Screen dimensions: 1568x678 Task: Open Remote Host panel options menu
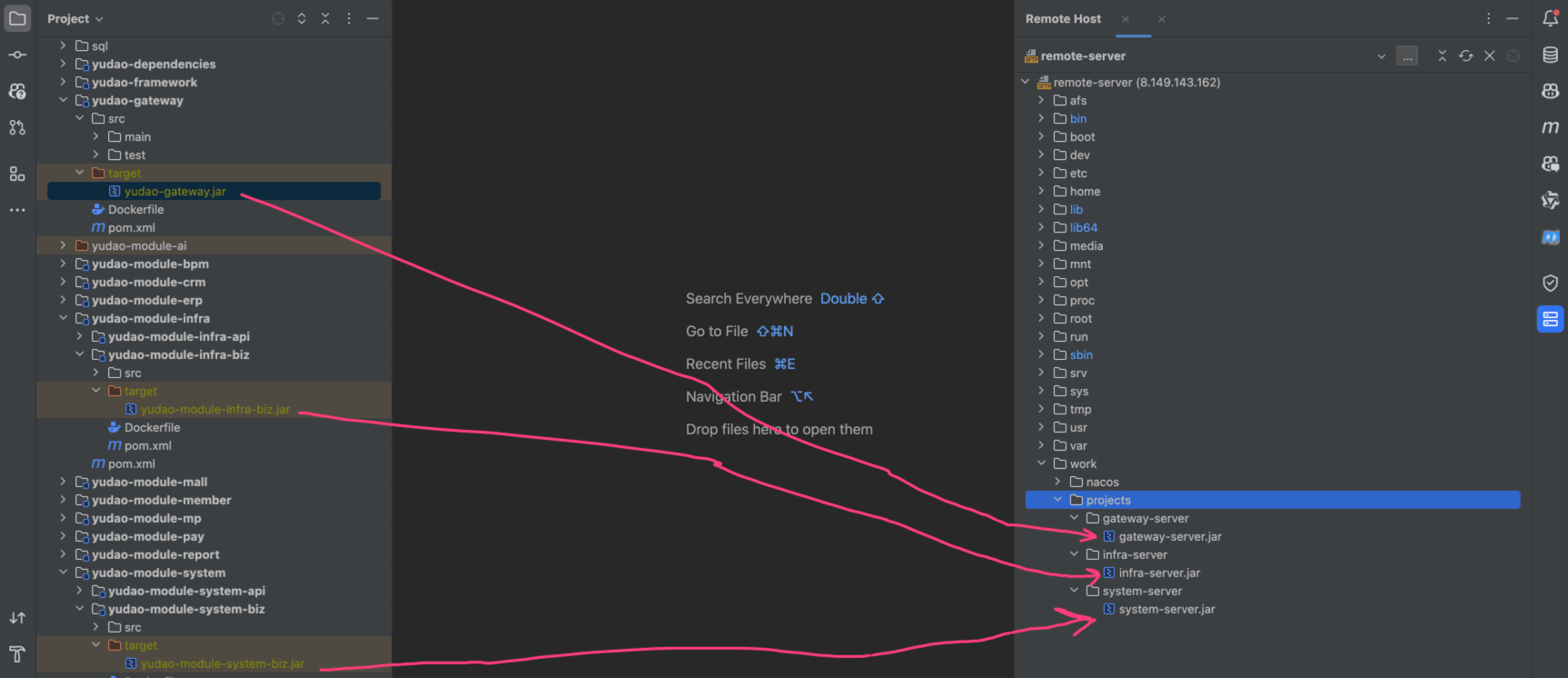(x=1488, y=18)
